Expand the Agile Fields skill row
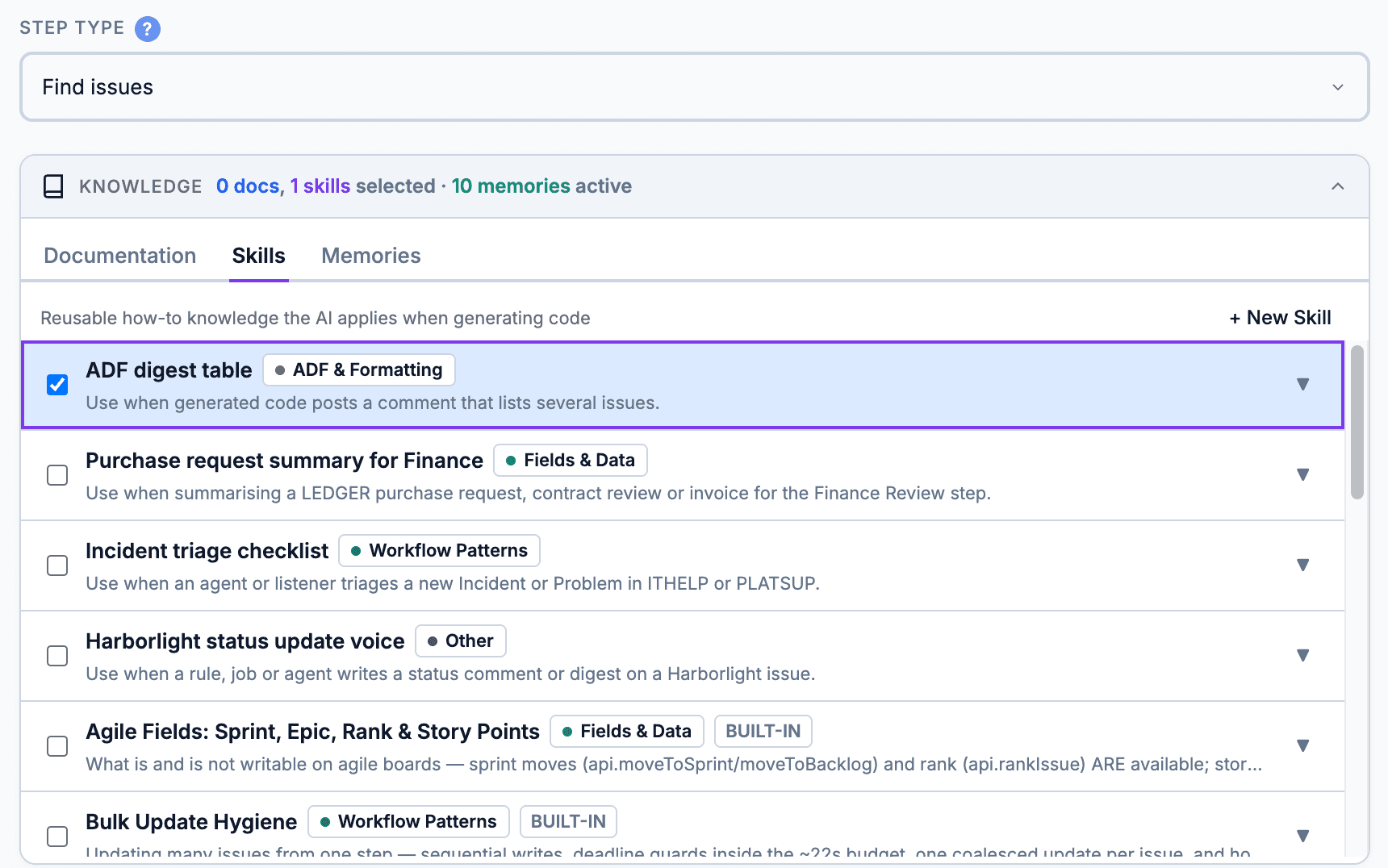 coord(1302,745)
